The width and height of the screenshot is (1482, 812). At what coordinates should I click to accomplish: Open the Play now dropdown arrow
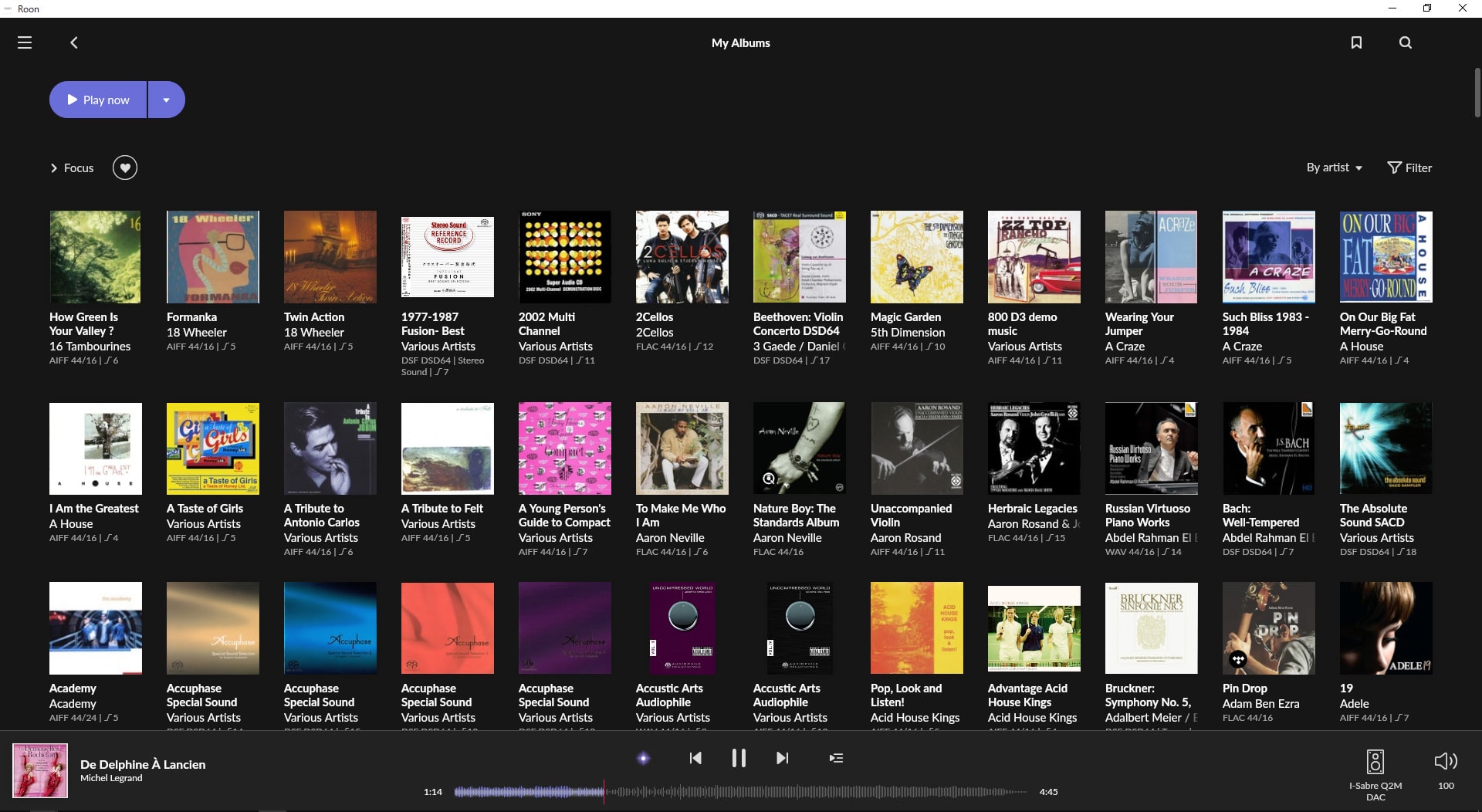click(167, 100)
